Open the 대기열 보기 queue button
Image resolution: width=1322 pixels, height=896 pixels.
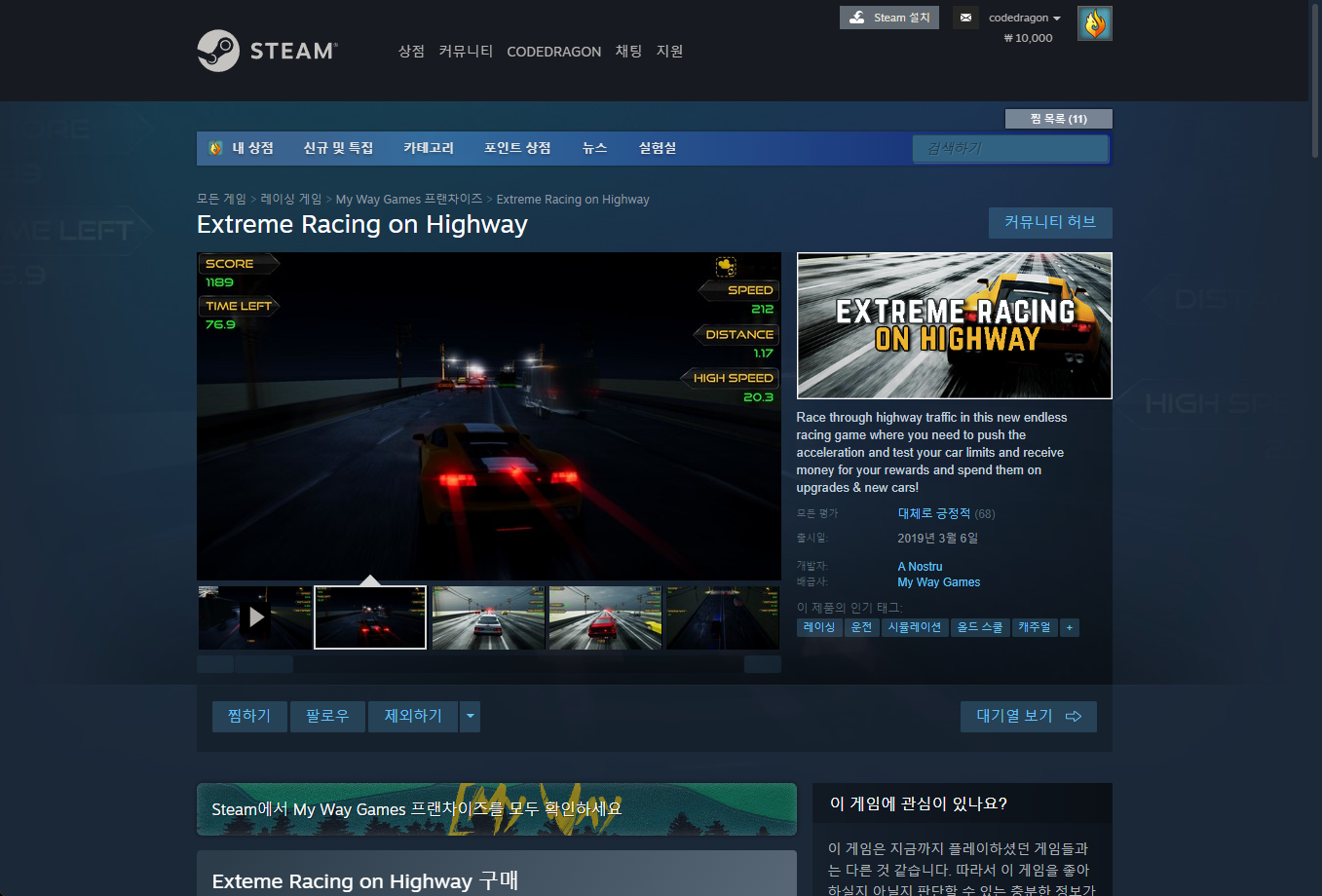pos(1029,716)
